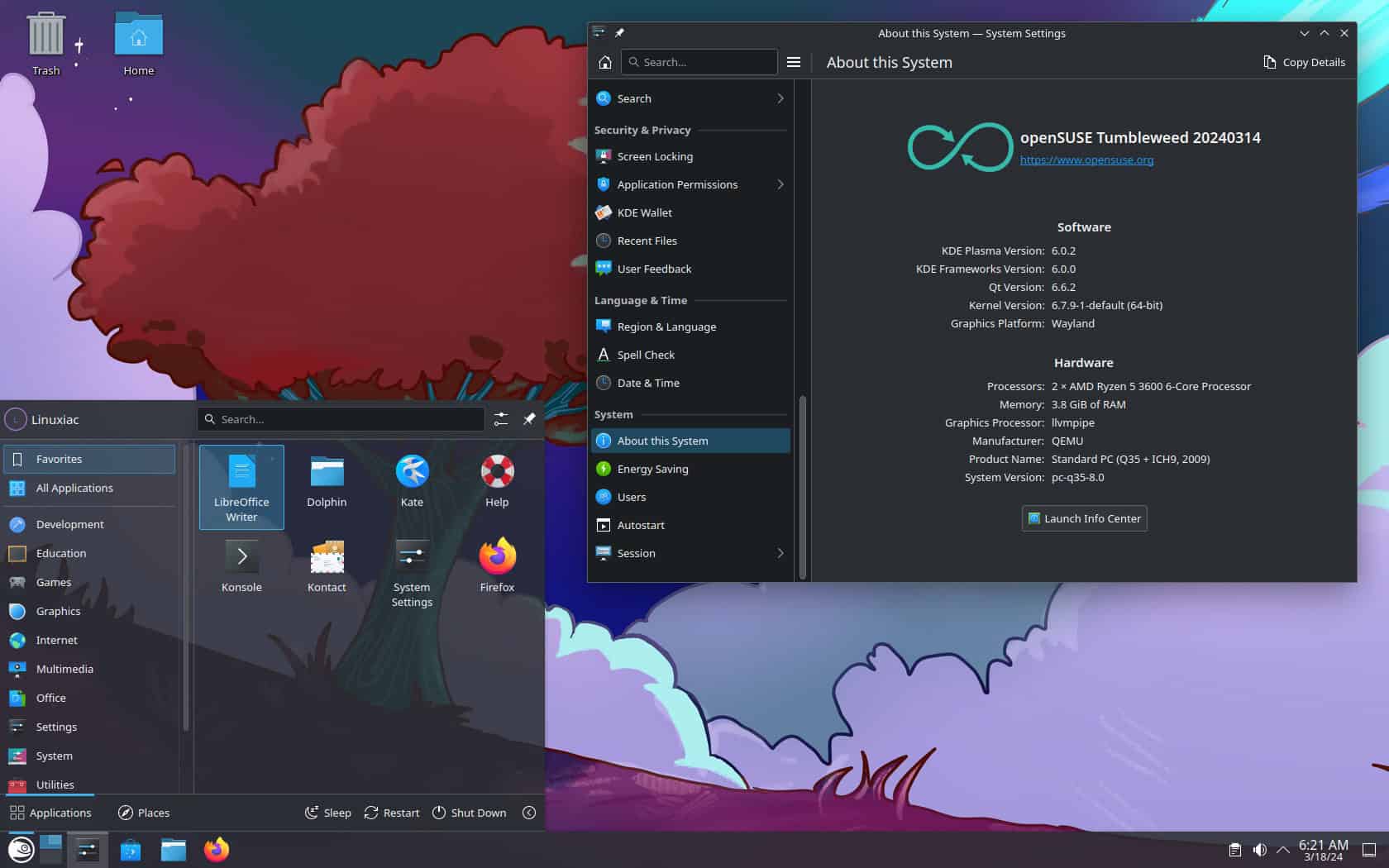Viewport: 1389px width, 868px height.
Task: Switch to the Places tab
Action: (143, 813)
